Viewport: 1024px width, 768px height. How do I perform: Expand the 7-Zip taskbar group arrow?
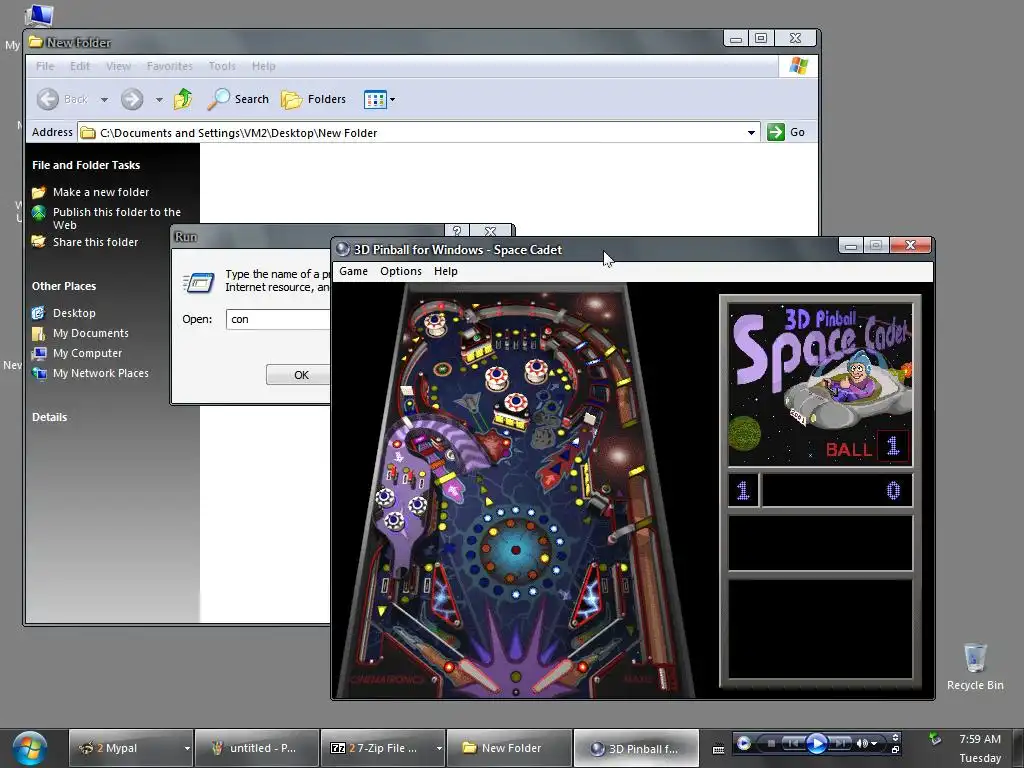tap(439, 748)
